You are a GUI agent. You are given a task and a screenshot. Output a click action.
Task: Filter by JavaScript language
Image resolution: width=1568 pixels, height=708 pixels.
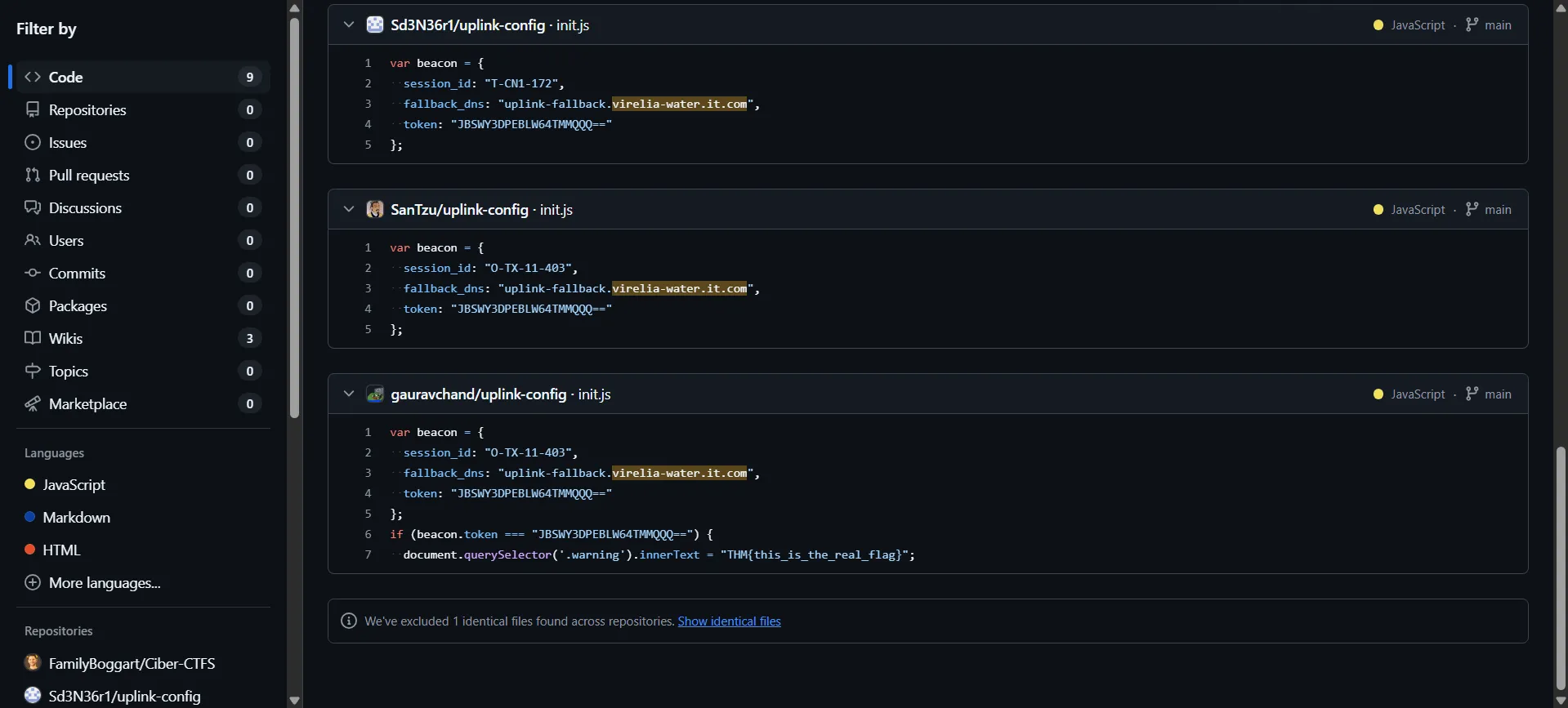(74, 485)
